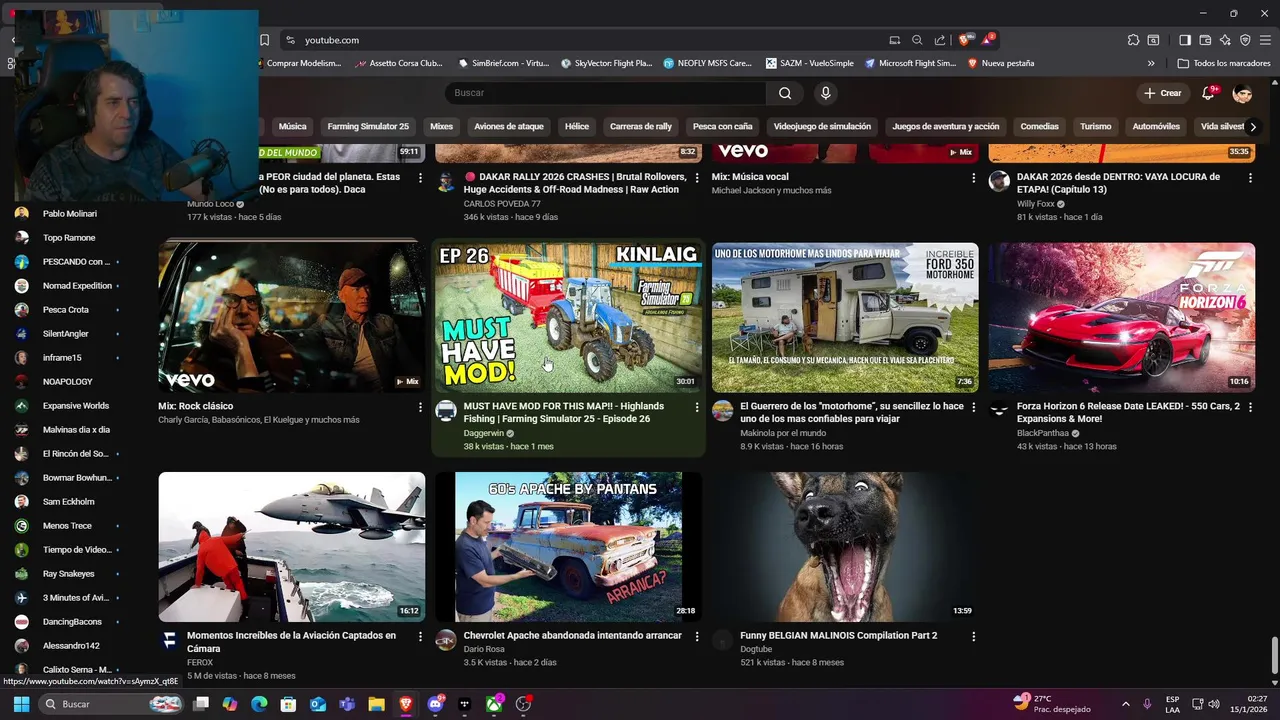The height and width of the screenshot is (720, 1280).
Task: Open options for Momentos Increíbles de la Aviación
Action: [420, 636]
